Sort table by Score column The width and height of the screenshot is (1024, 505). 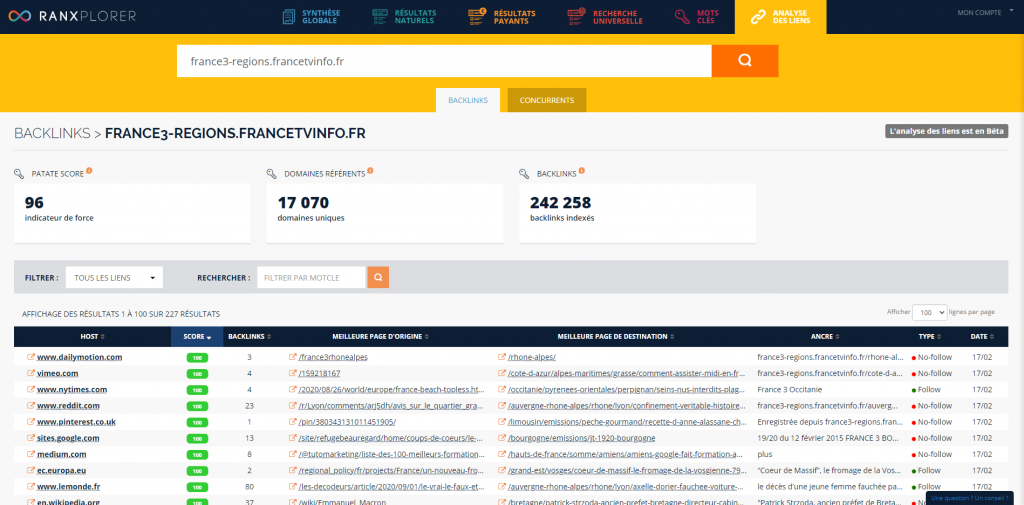coord(197,336)
